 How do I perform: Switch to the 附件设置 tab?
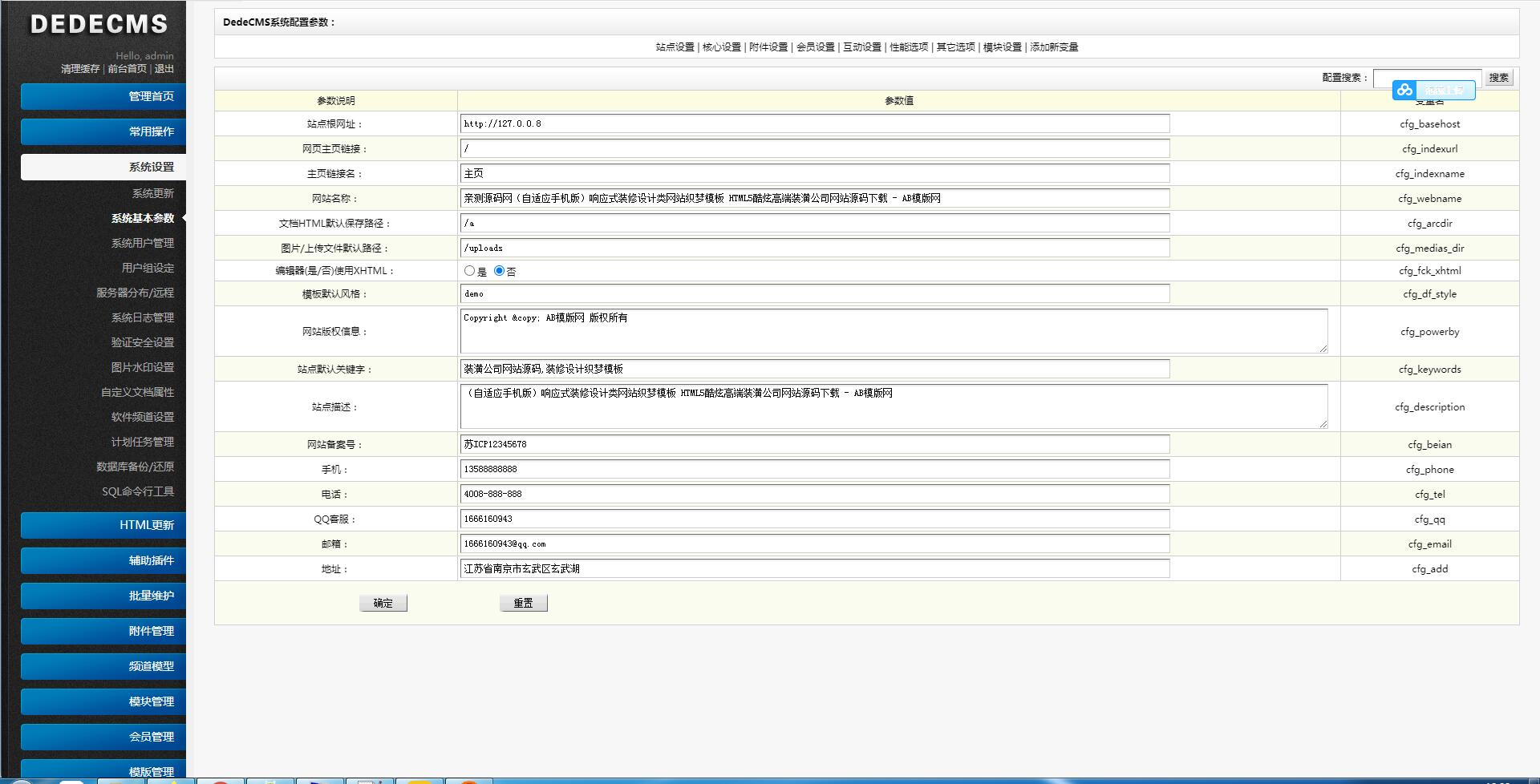(x=768, y=47)
